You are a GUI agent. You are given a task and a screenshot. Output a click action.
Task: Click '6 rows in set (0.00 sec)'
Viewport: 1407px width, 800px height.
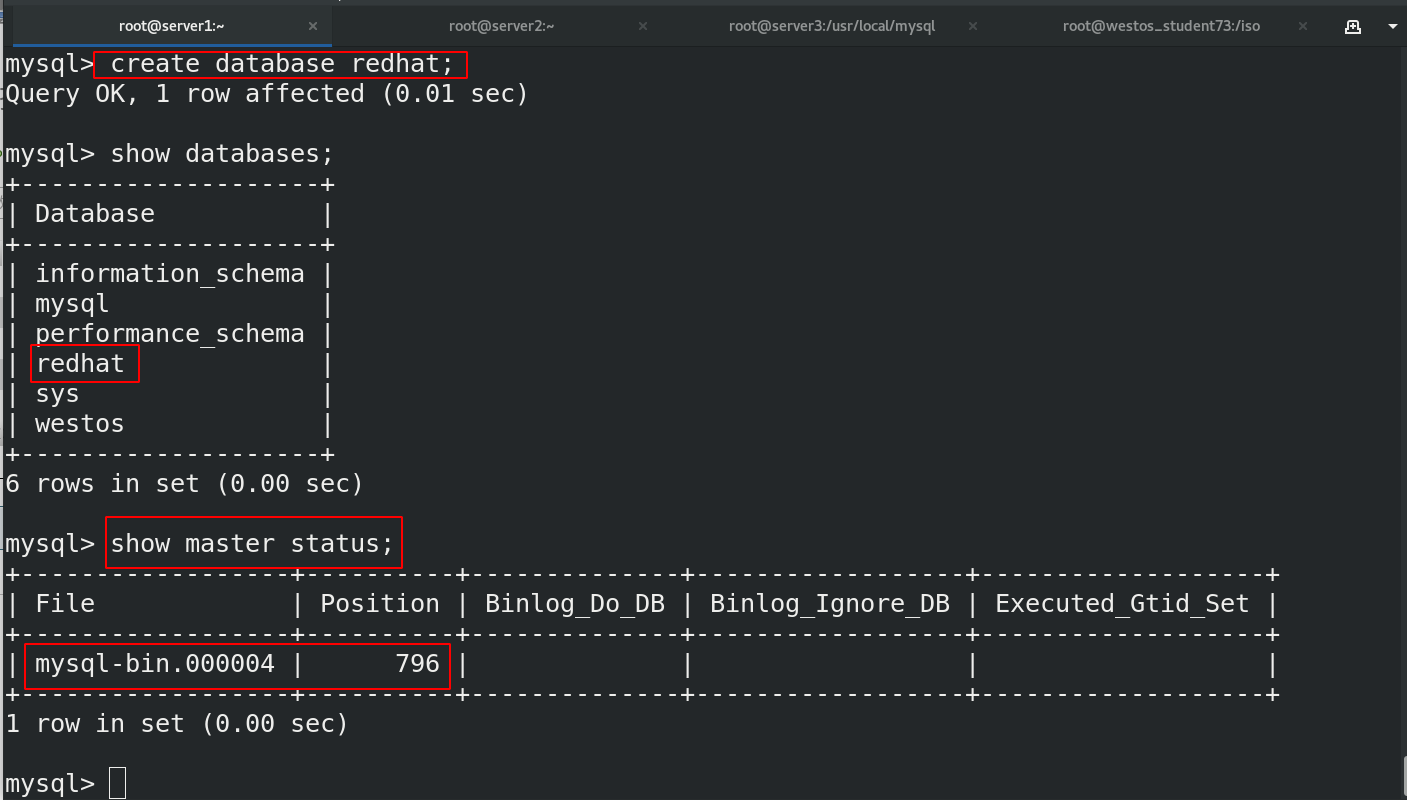coord(184,484)
